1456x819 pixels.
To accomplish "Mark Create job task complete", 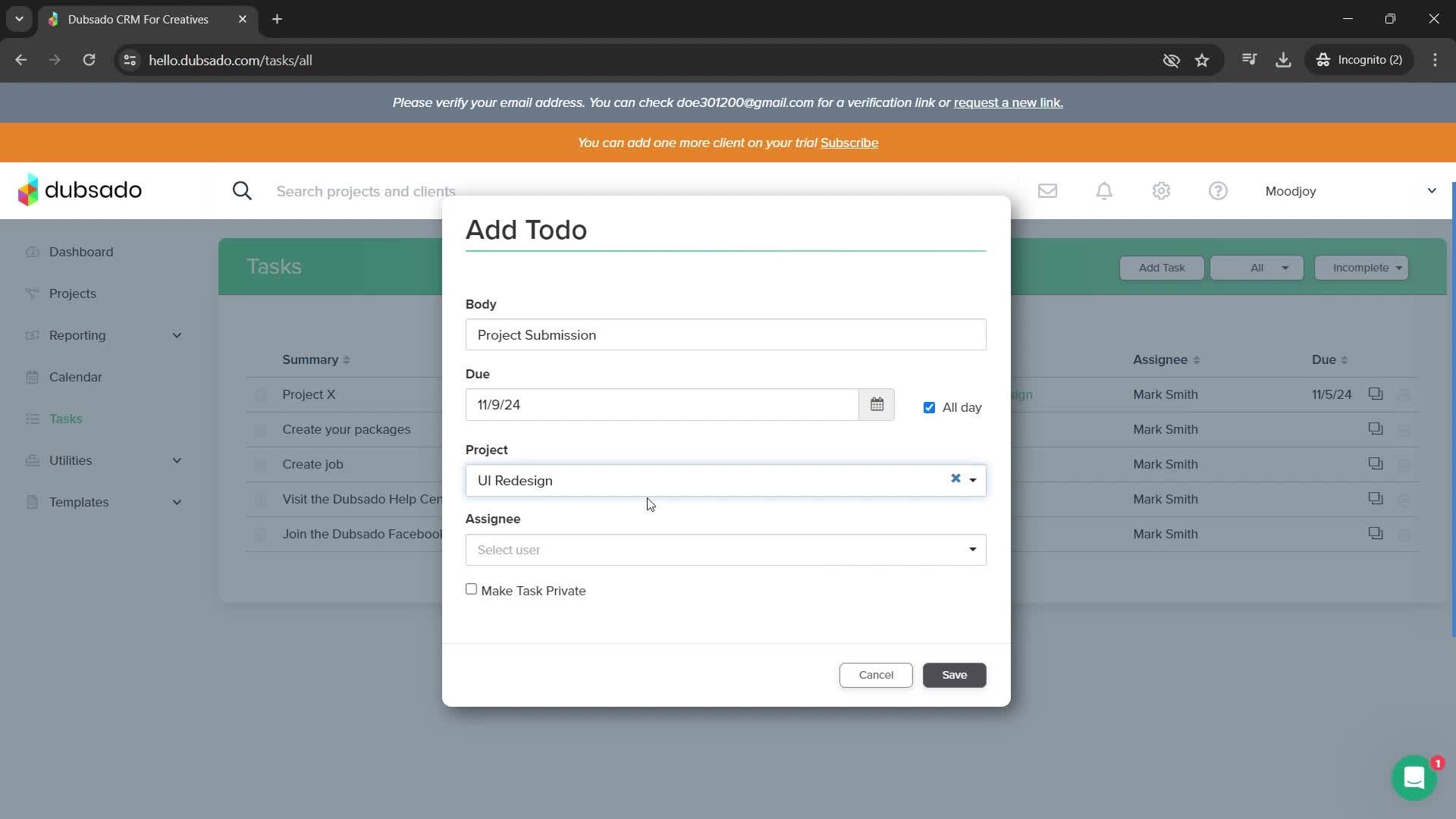I will click(261, 465).
